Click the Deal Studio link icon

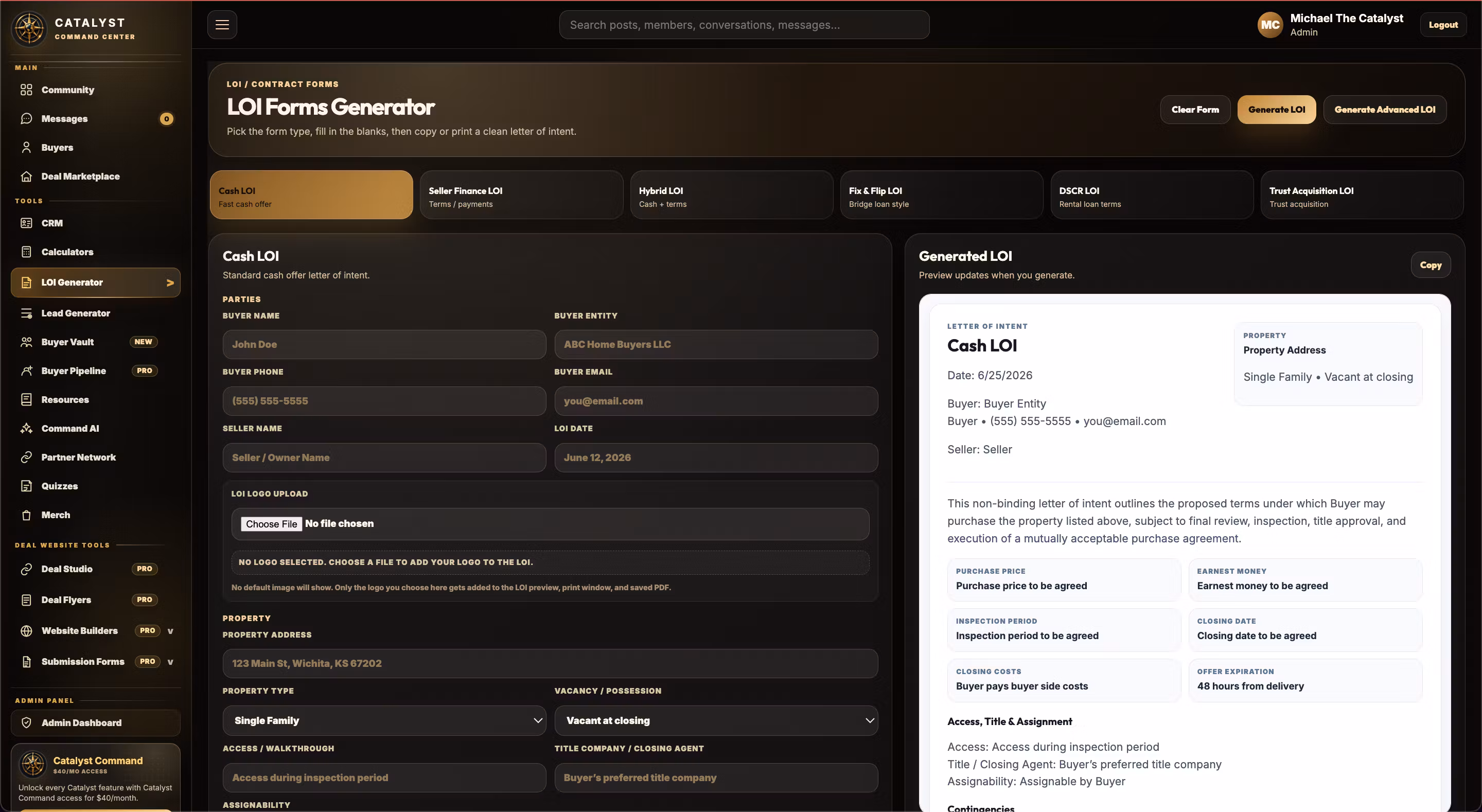pos(26,569)
